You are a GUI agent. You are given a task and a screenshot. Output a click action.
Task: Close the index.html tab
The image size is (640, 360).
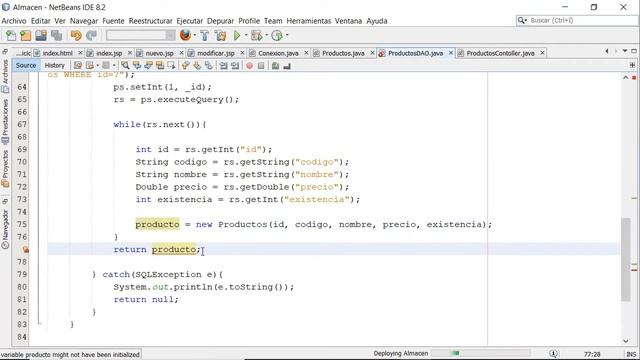80,53
